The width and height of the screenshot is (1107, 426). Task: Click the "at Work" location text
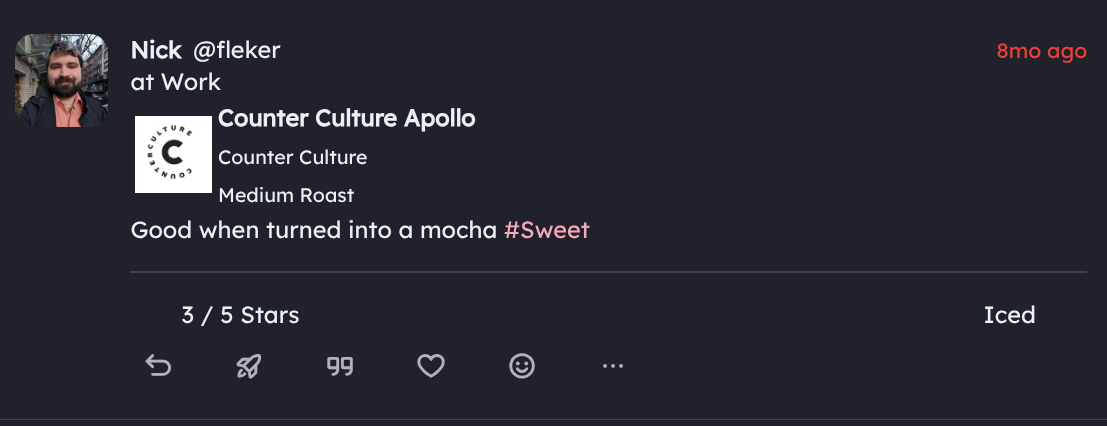[x=176, y=82]
